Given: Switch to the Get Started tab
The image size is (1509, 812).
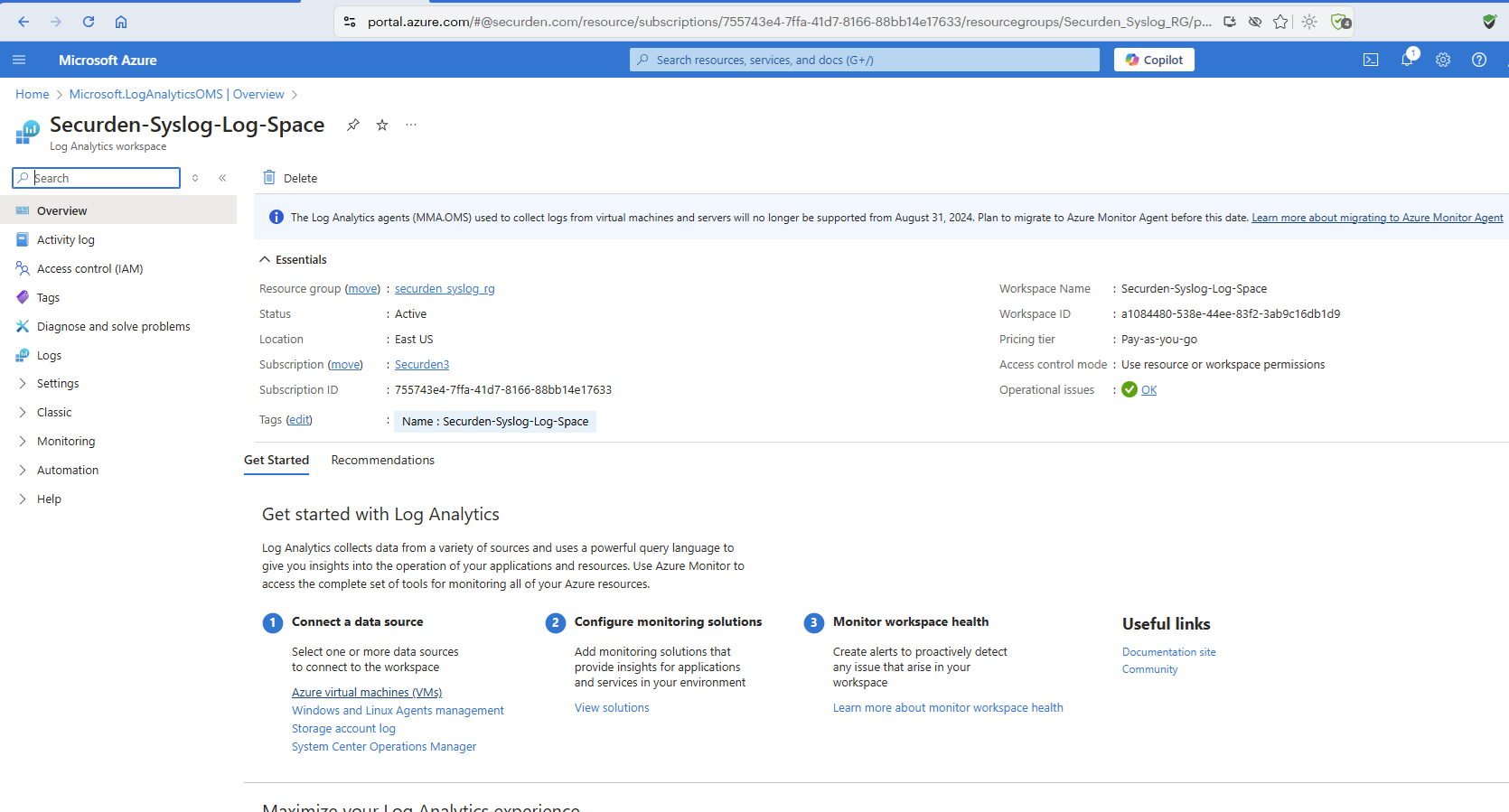Looking at the screenshot, I should tap(276, 460).
